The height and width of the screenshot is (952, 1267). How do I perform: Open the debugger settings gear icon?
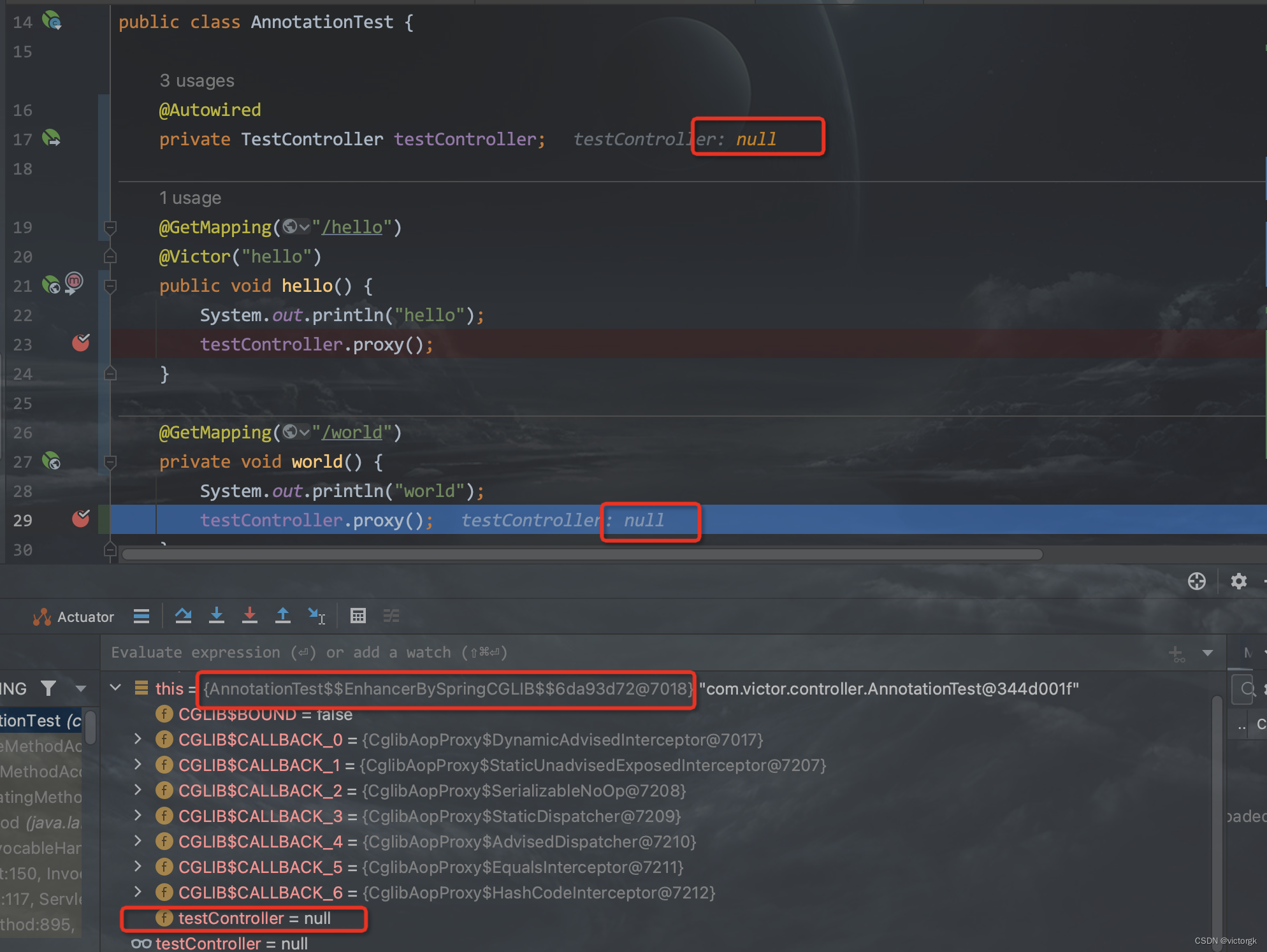coord(1238,581)
